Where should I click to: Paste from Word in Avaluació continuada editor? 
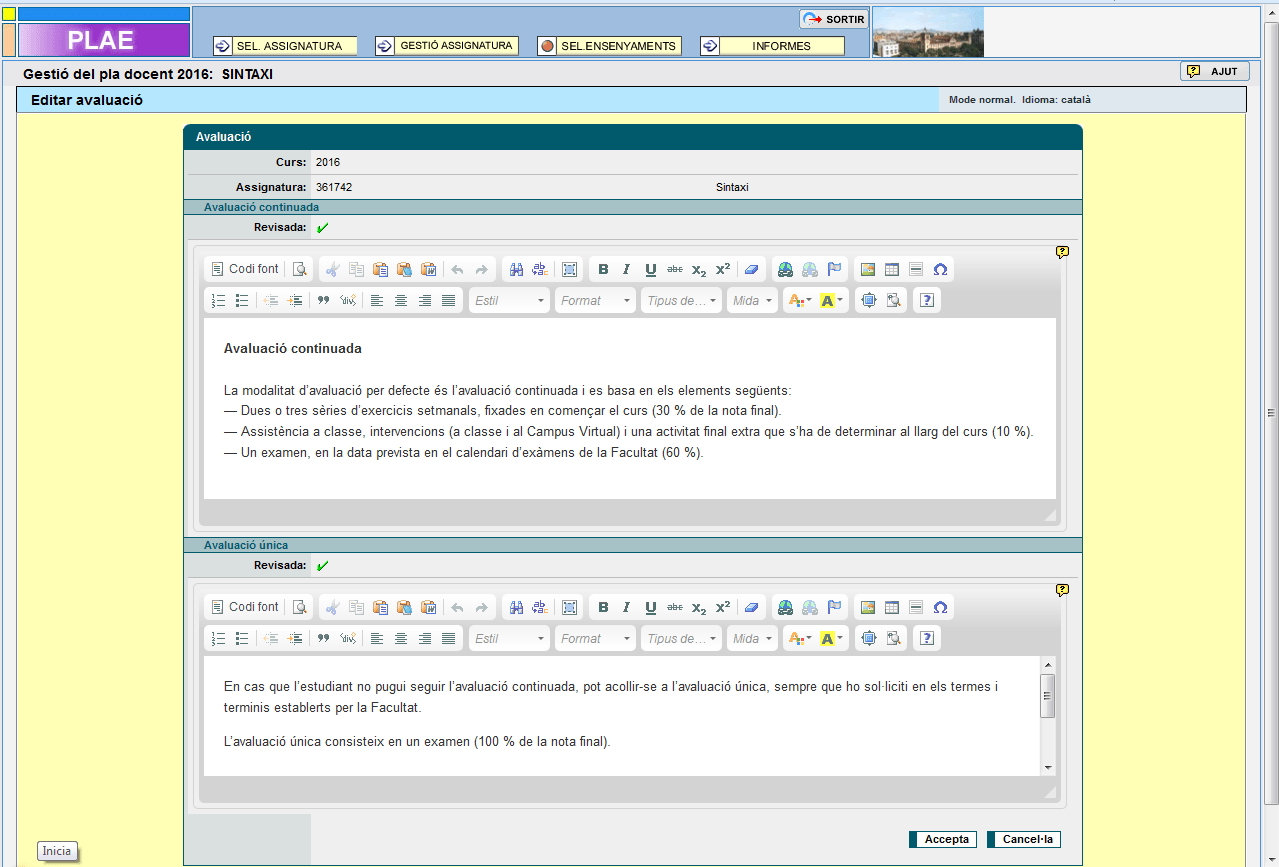click(428, 269)
